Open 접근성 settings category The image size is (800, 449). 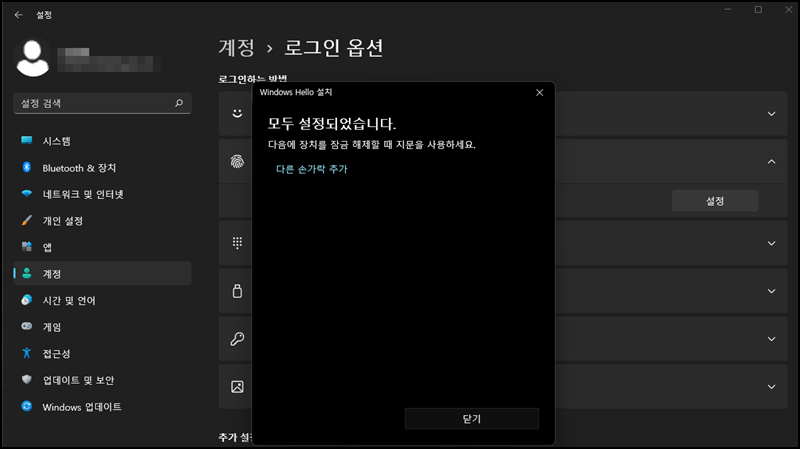[x=102, y=354]
